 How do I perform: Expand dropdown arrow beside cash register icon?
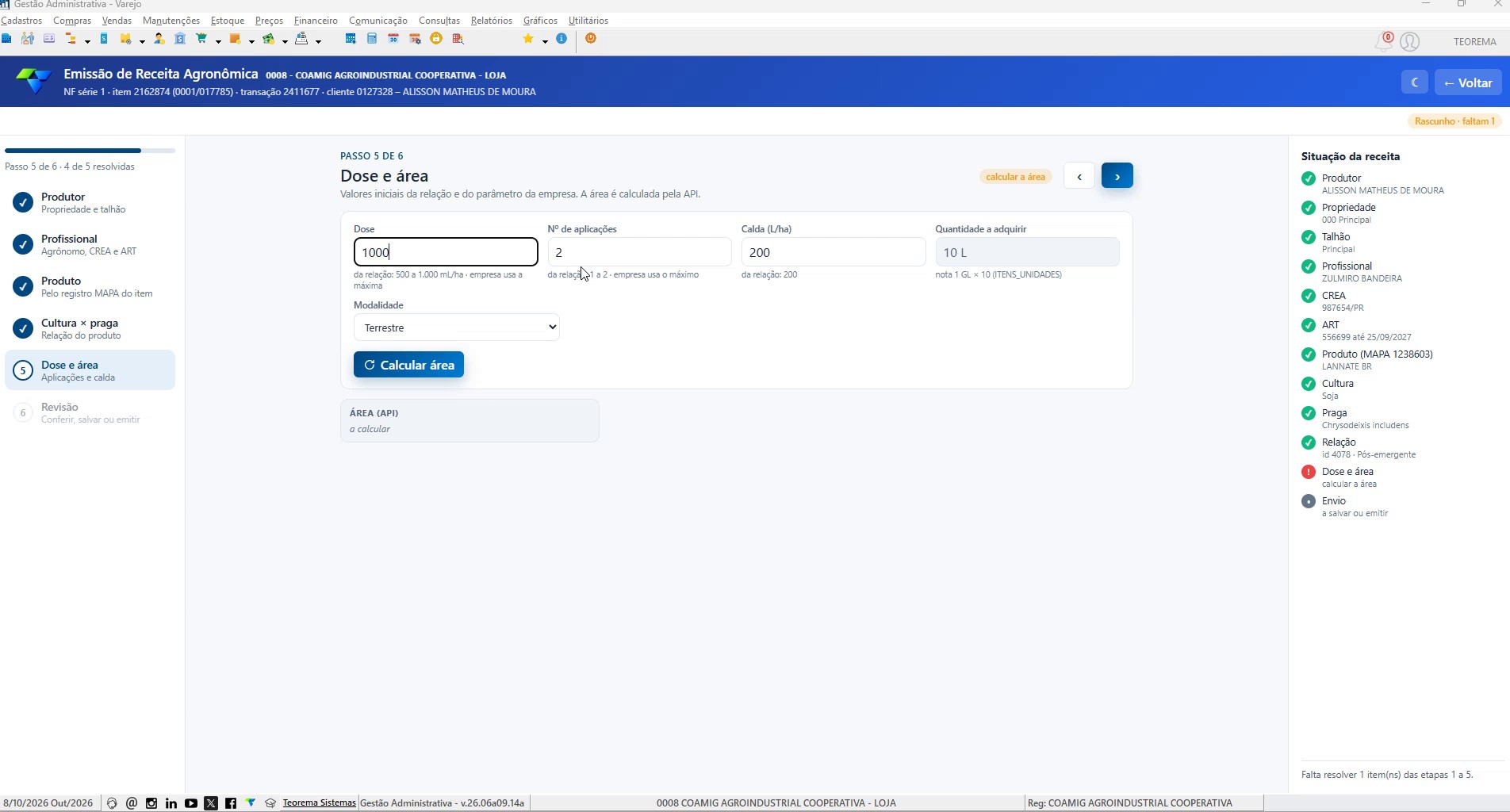click(318, 41)
